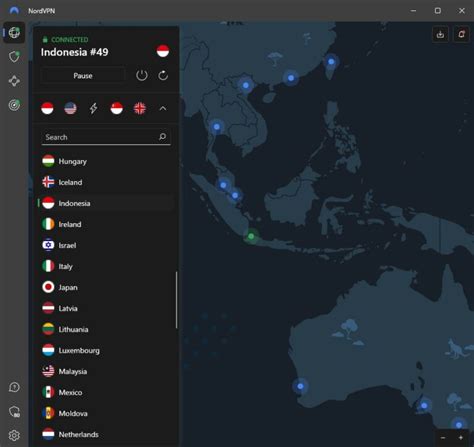This screenshot has width=474, height=447.
Task: Select first Indonesia flag in recent connections
Action: pos(47,108)
